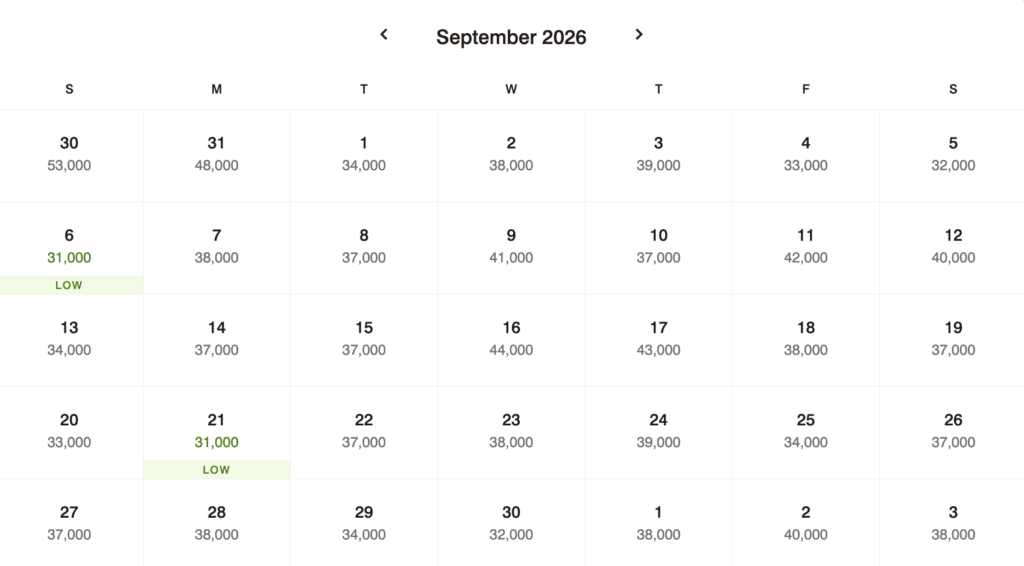Select September 21 with 31,000 points
The height and width of the screenshot is (566, 1024).
tap(216, 430)
